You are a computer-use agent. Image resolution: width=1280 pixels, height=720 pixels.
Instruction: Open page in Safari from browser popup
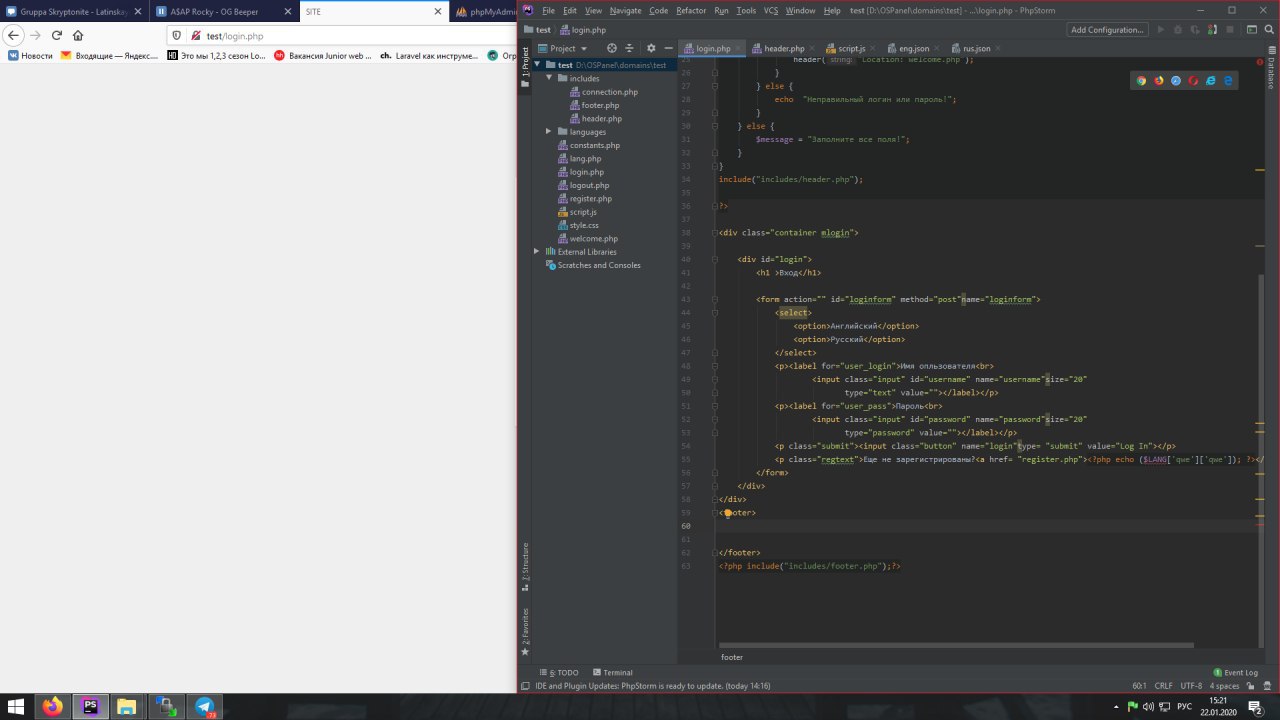[1176, 80]
